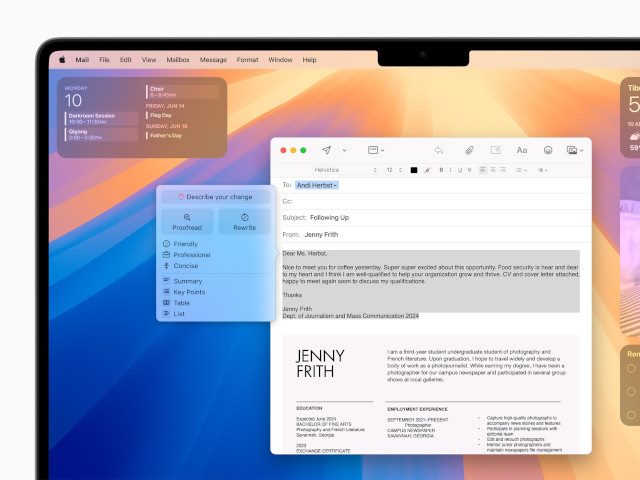Open the font size 12 dropdown
Screen dimensions: 640x480
tap(394, 170)
